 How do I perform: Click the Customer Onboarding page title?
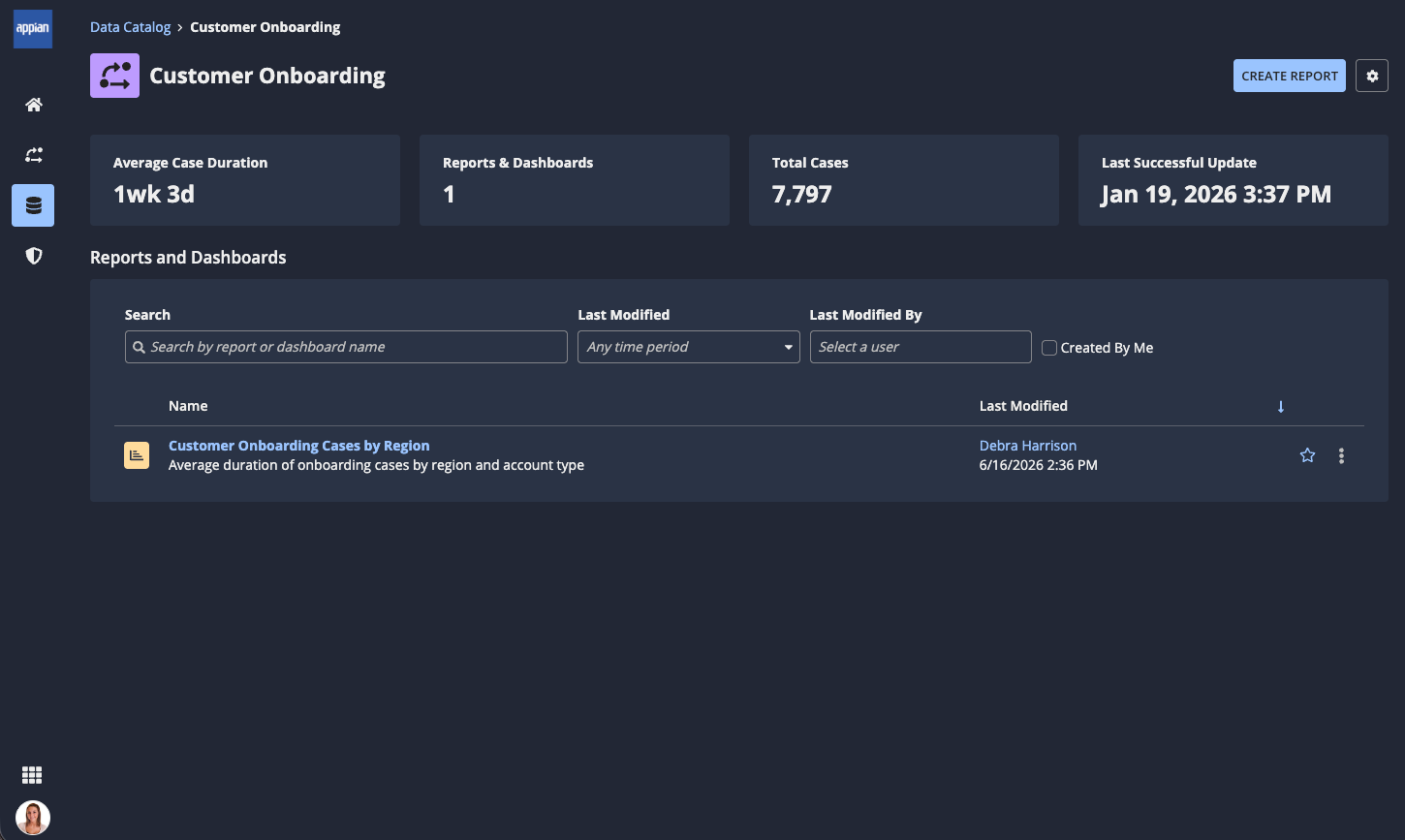[x=267, y=76]
